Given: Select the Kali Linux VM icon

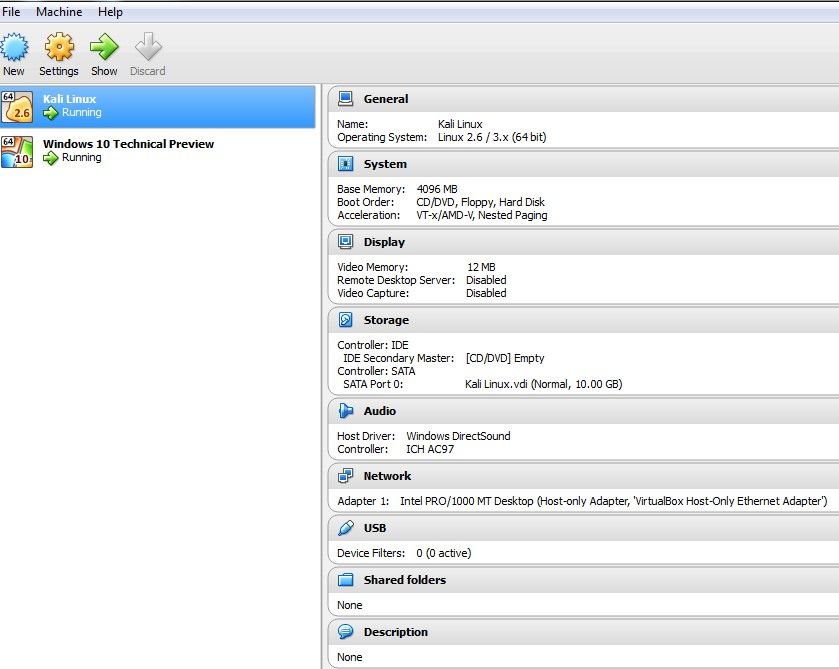Looking at the screenshot, I should [x=17, y=107].
